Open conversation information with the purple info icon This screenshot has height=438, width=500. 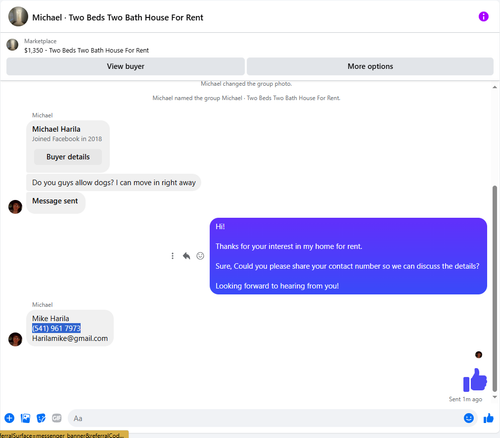(x=483, y=16)
